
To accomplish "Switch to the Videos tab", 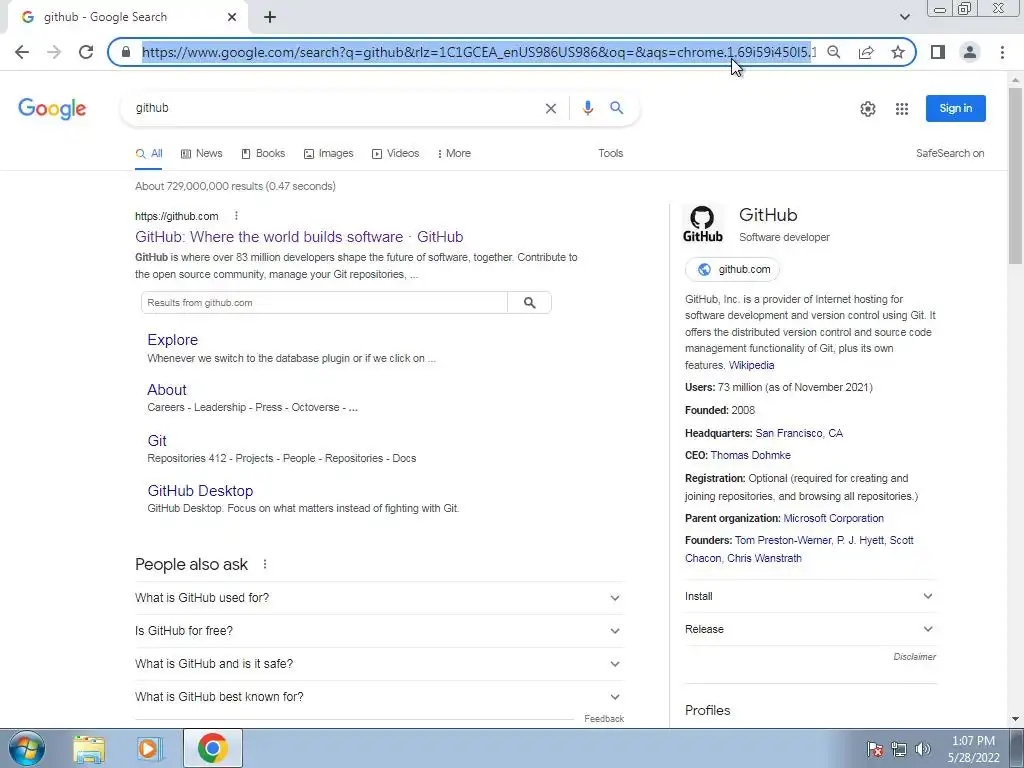I will (x=395, y=153).
